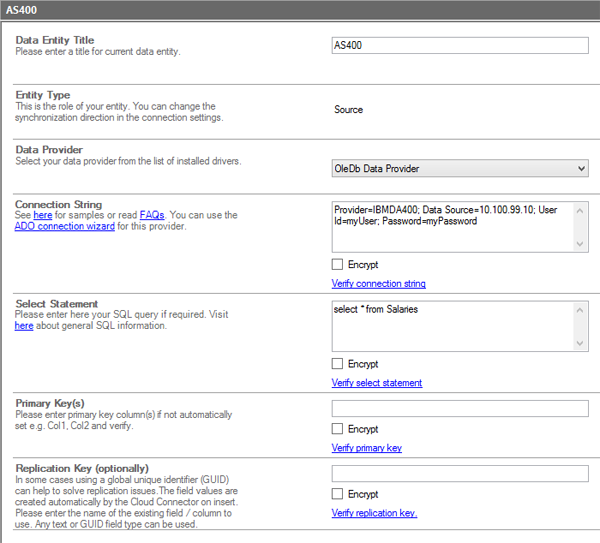Image resolution: width=600 pixels, height=543 pixels.
Task: Focus the Primary Key(s) input field
Action: point(460,409)
